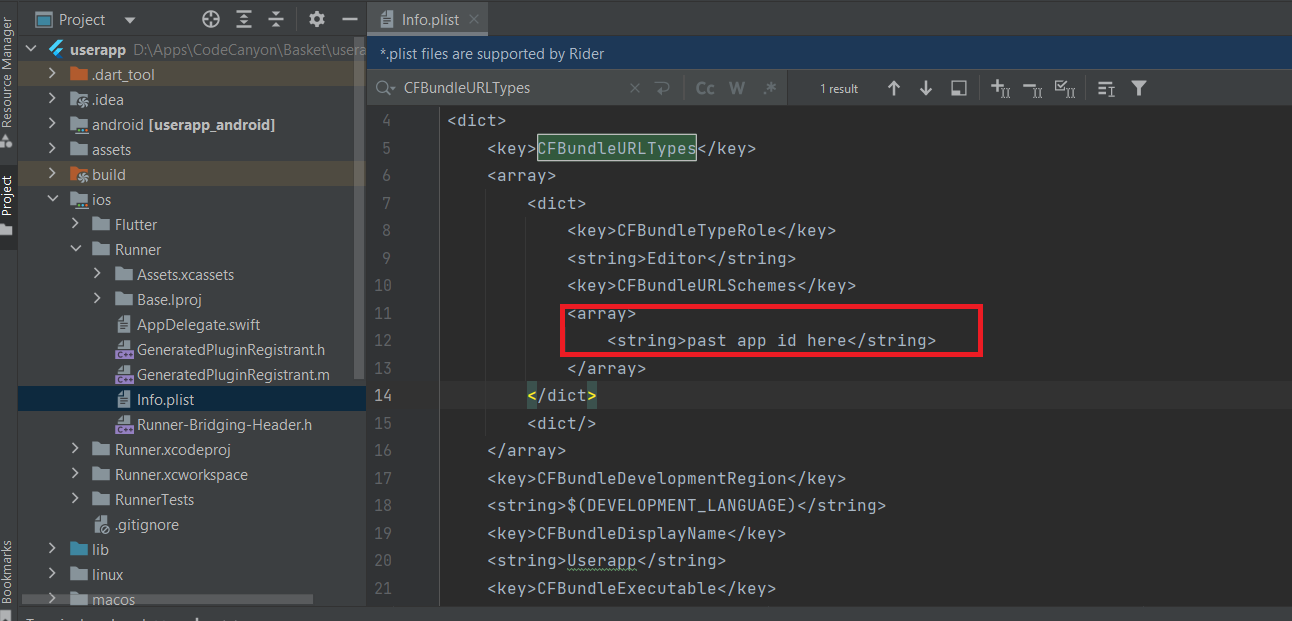The width and height of the screenshot is (1292, 621).
Task: Expand the android [userapp_android] folder
Action: tap(52, 125)
